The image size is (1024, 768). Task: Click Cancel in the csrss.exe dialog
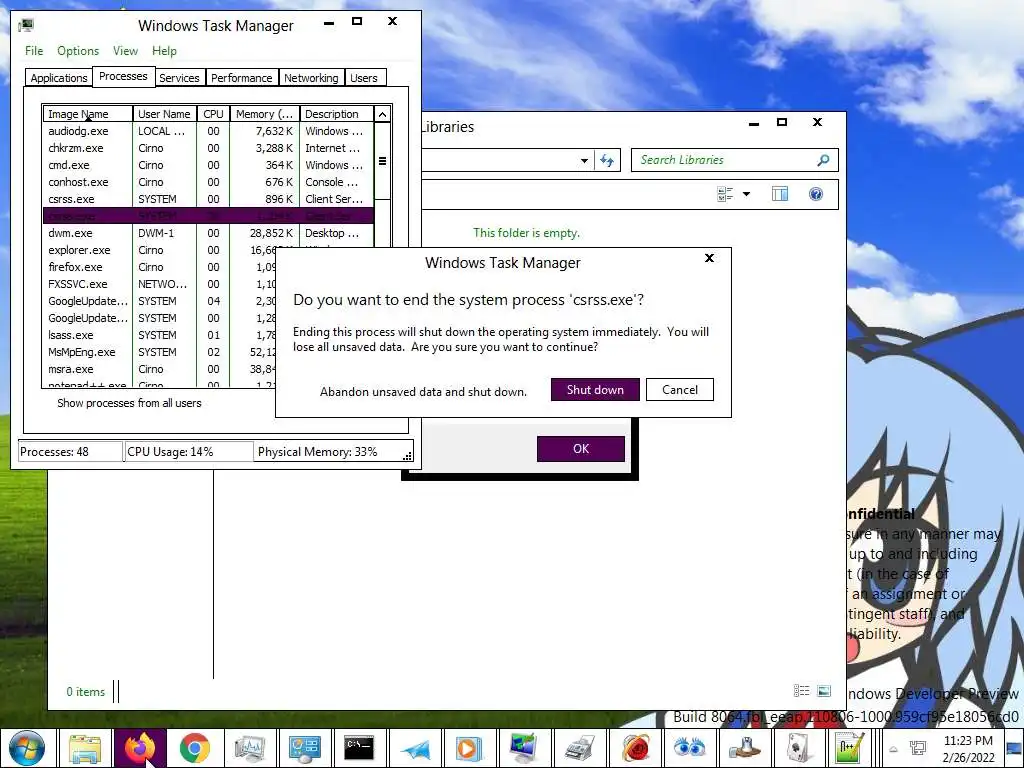680,390
